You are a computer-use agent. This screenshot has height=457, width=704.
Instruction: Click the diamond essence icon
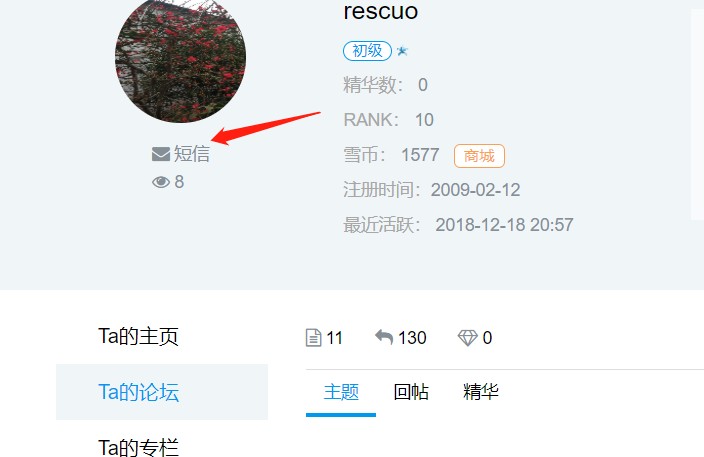coord(467,338)
